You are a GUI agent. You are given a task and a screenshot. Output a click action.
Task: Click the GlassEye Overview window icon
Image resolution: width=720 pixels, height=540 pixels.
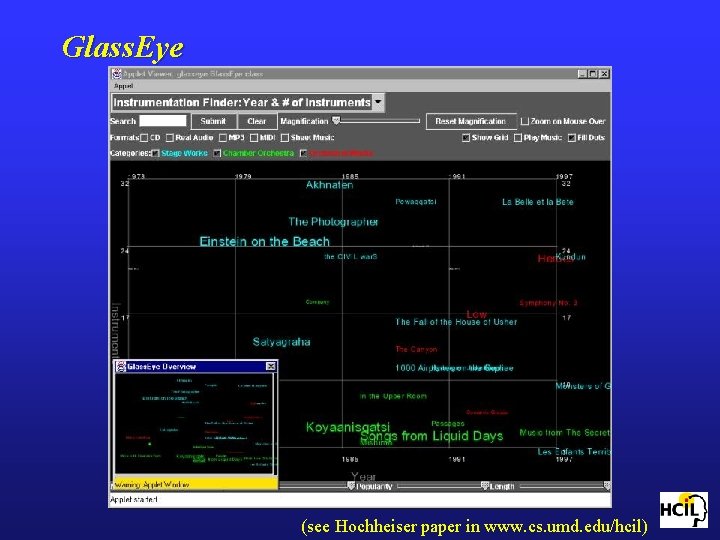tap(121, 366)
